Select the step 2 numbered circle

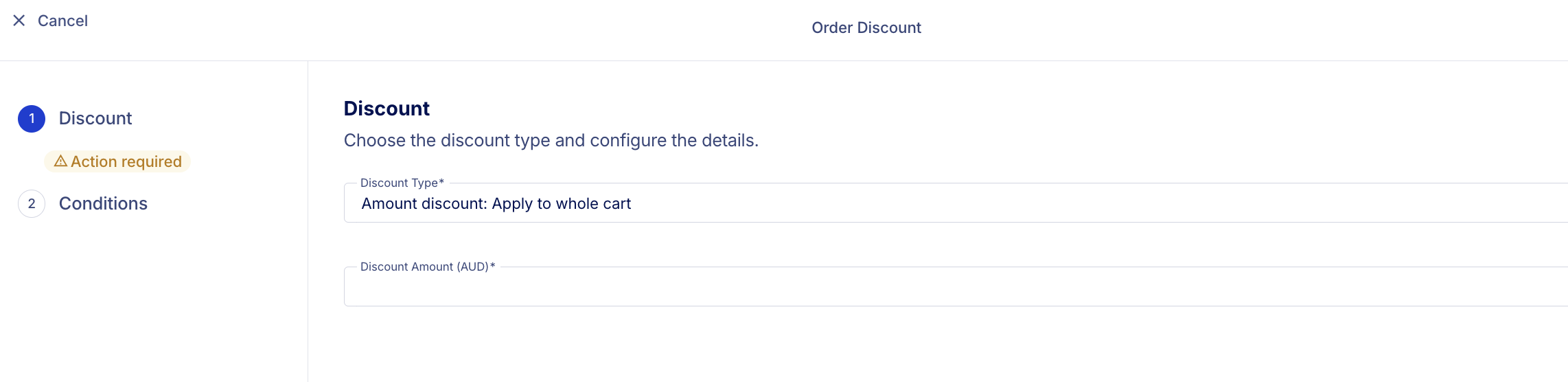click(x=32, y=204)
